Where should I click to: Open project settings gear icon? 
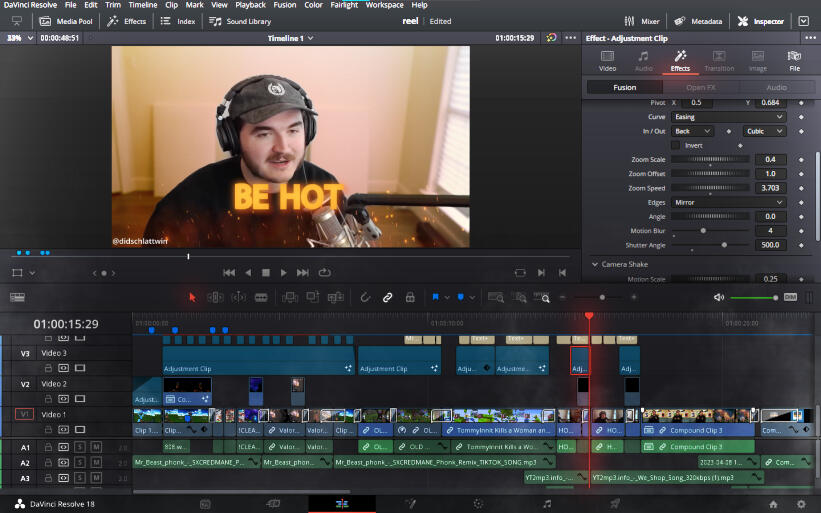[801, 504]
